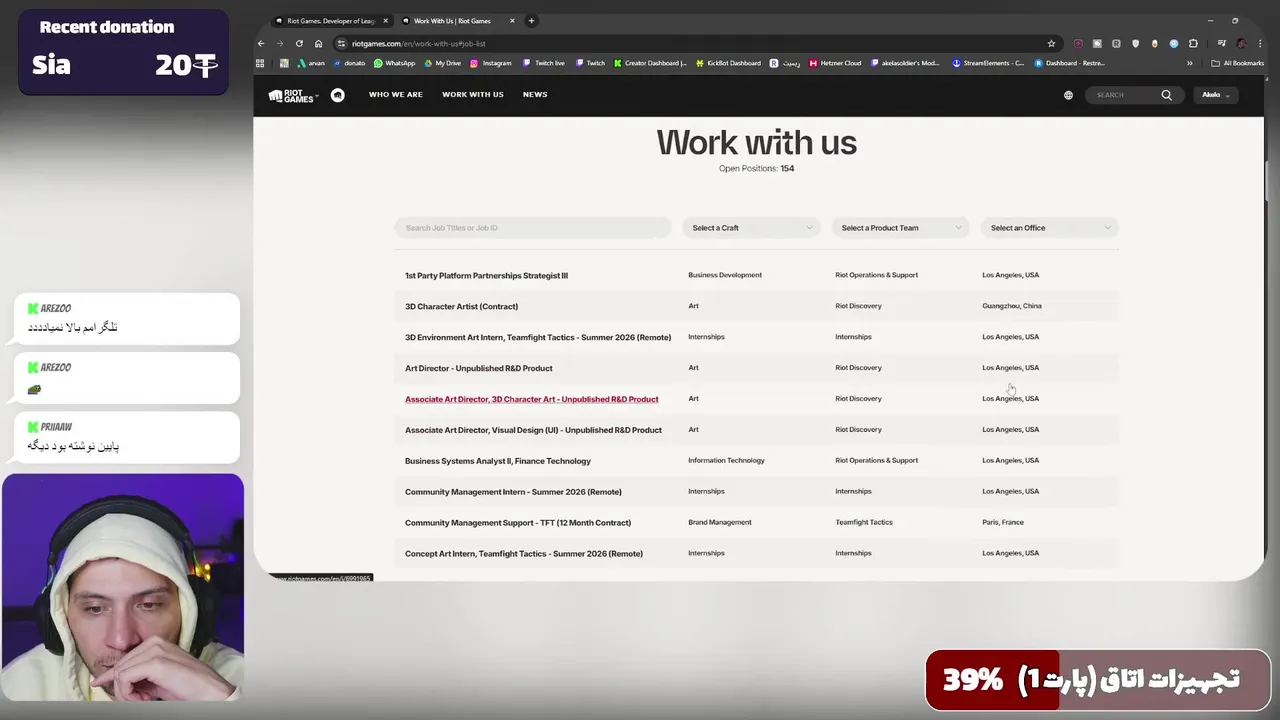This screenshot has width=1280, height=720.
Task: Open the fist icon next to Riot logo
Action: (x=338, y=95)
